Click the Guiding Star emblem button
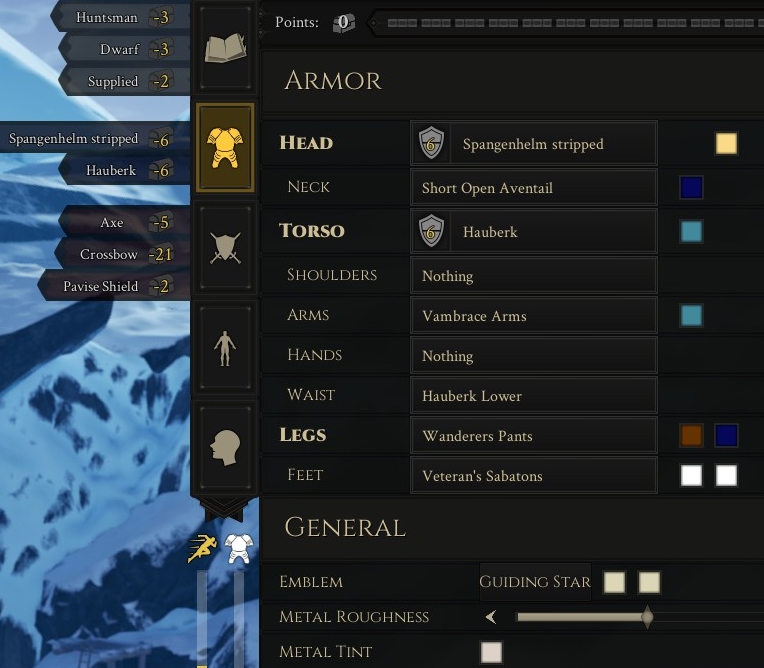This screenshot has height=668, width=764. [x=535, y=582]
